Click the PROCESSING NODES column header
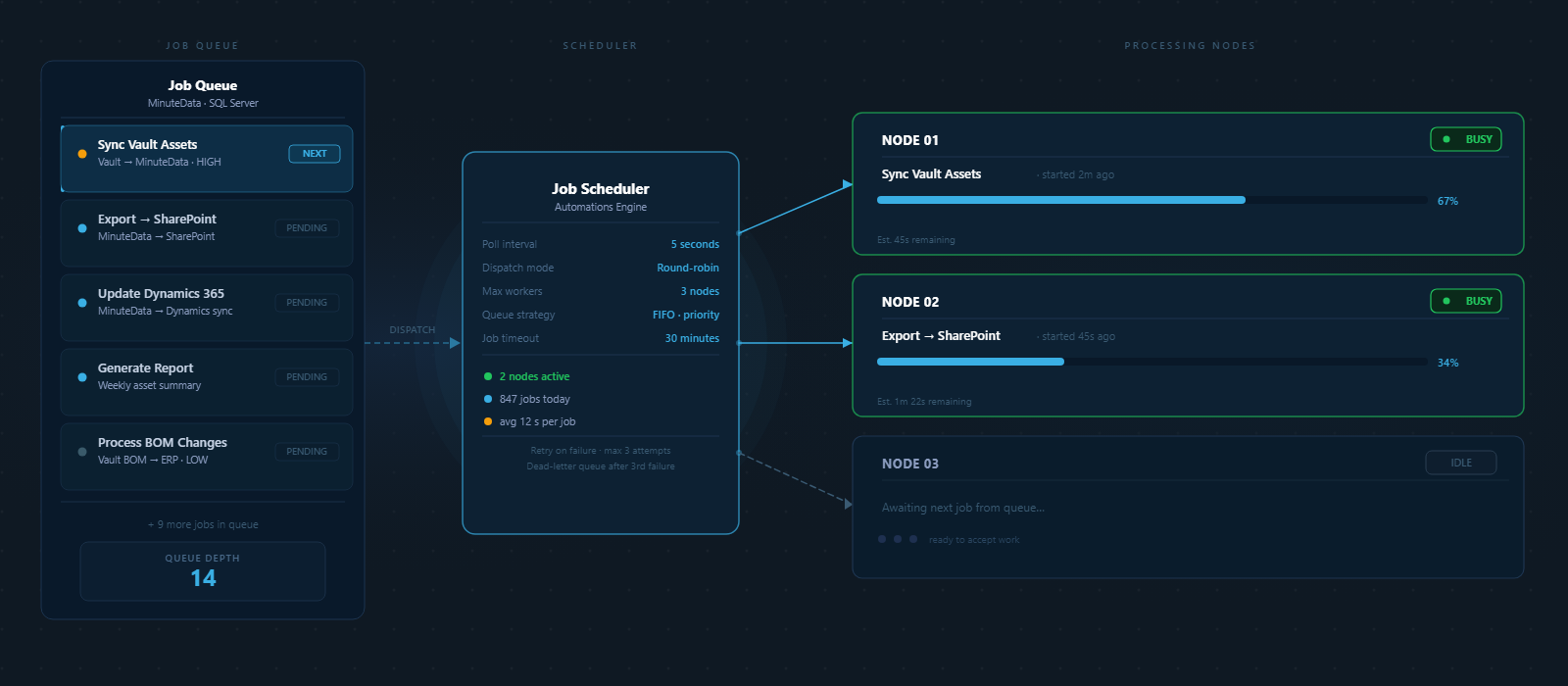The height and width of the screenshot is (686, 1568). tap(1190, 46)
